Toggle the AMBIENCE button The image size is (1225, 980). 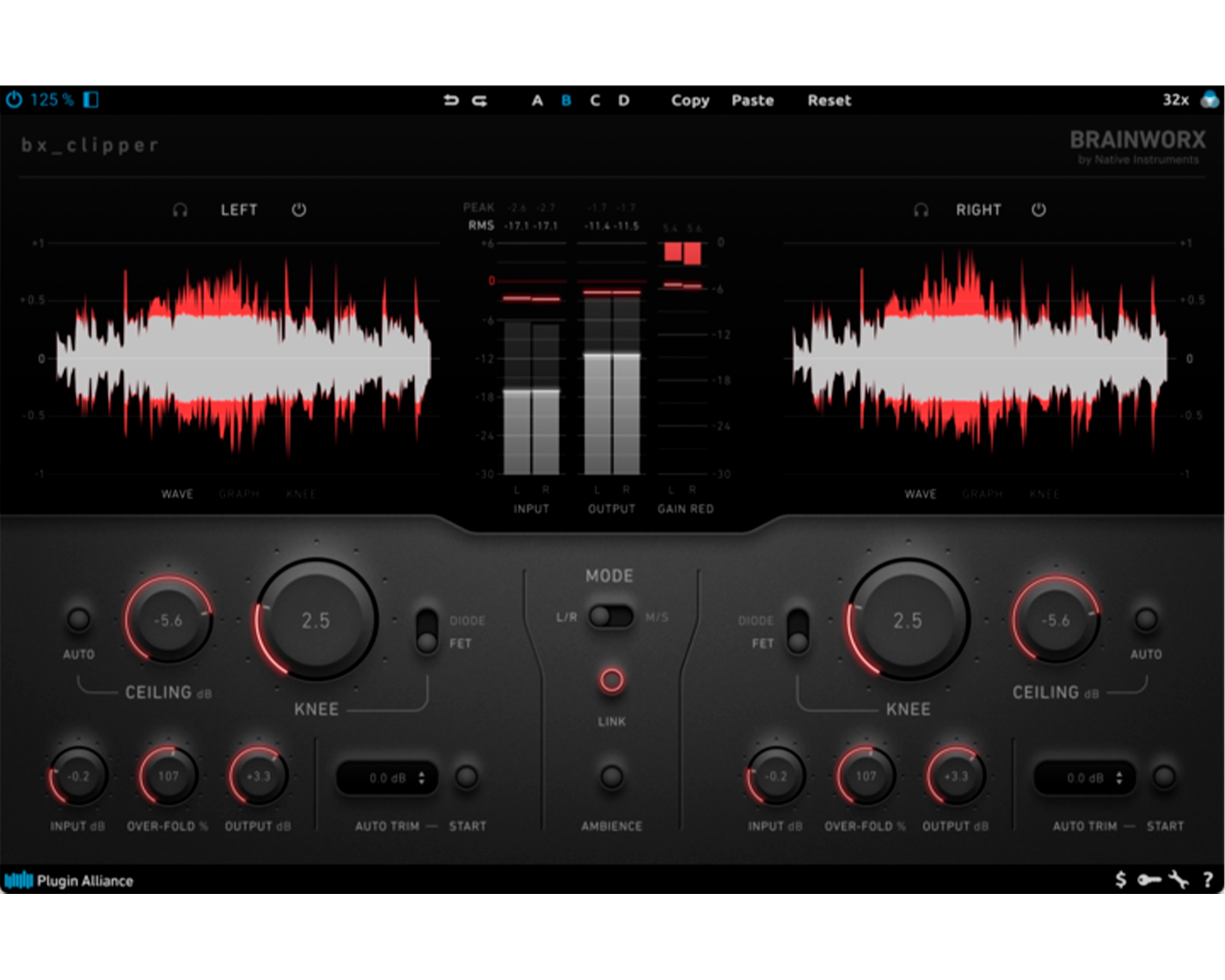pyautogui.click(x=611, y=776)
